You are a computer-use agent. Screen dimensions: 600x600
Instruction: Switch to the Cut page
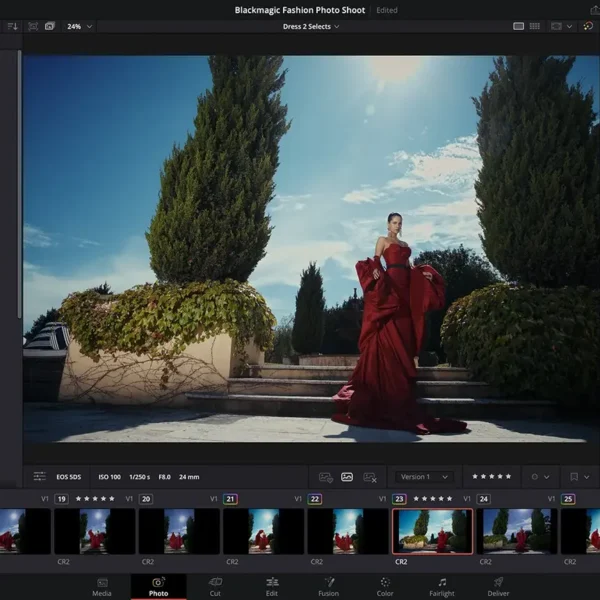coord(215,586)
